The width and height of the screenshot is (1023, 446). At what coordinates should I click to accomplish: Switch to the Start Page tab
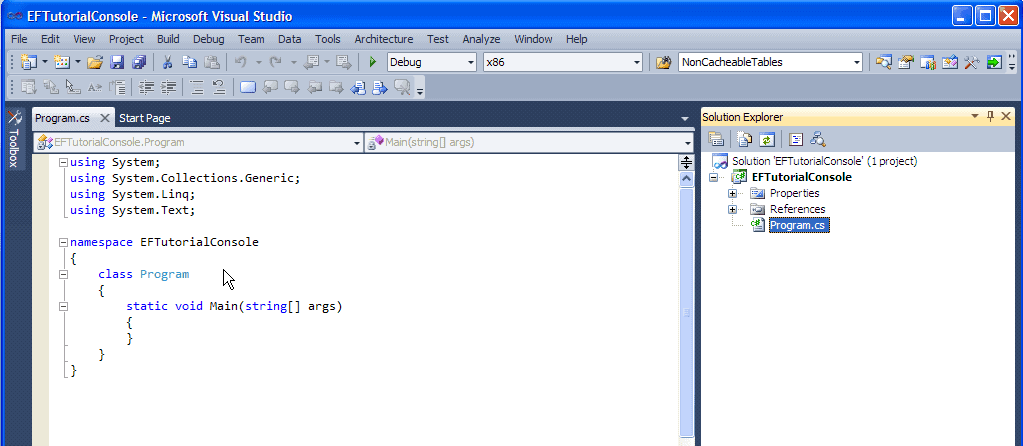tap(144, 118)
